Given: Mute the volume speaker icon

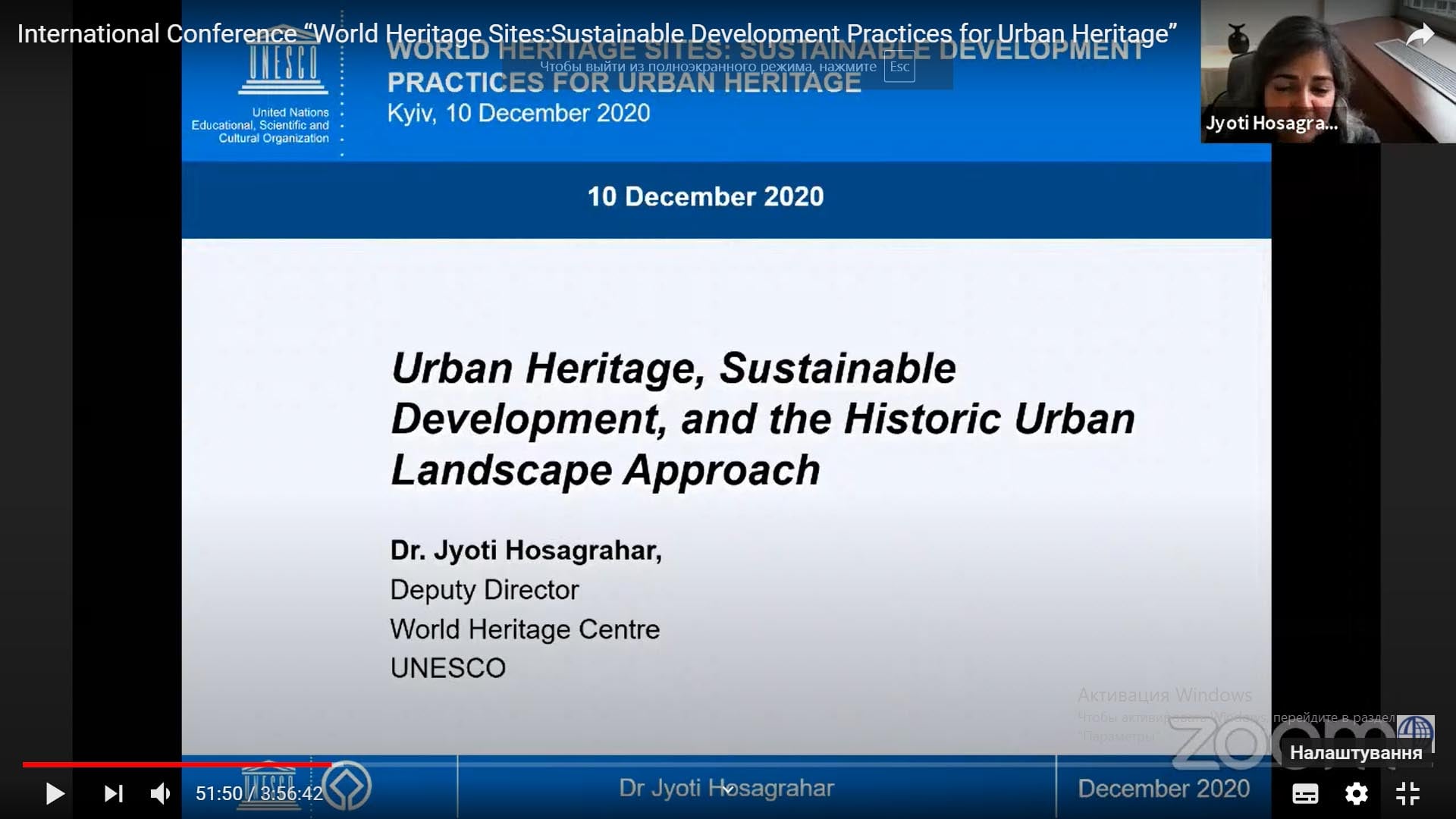Looking at the screenshot, I should [161, 794].
